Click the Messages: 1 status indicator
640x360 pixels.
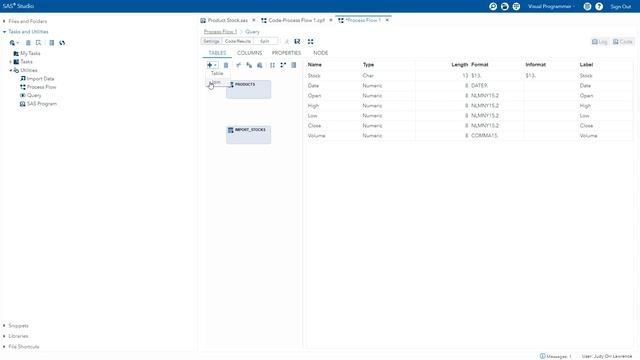pyautogui.click(x=556, y=356)
